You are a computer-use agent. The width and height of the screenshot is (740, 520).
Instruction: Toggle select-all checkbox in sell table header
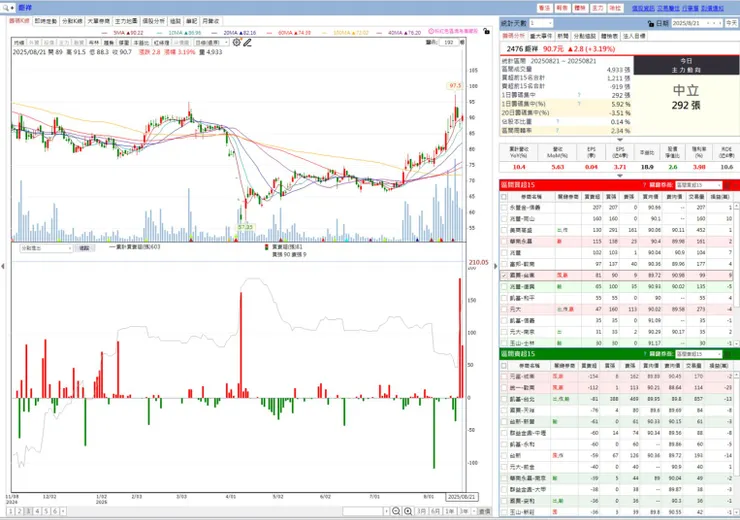504,366
